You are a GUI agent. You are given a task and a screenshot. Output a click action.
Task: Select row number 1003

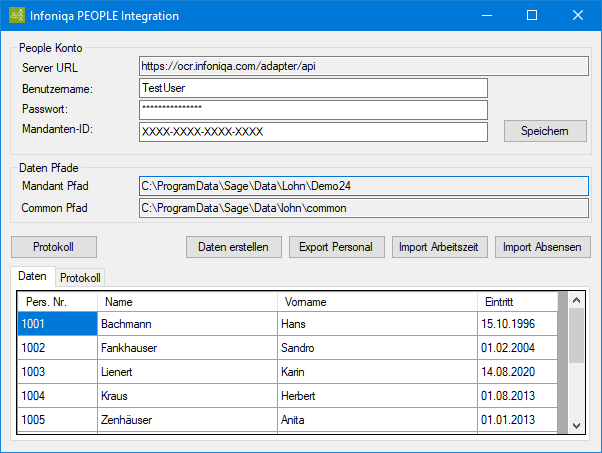coord(58,372)
